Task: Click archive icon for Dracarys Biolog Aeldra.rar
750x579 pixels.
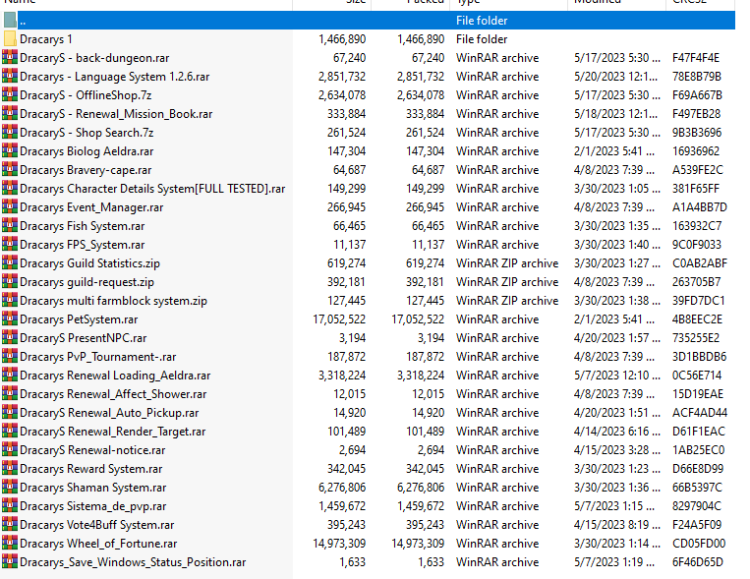Action: pyautogui.click(x=10, y=151)
